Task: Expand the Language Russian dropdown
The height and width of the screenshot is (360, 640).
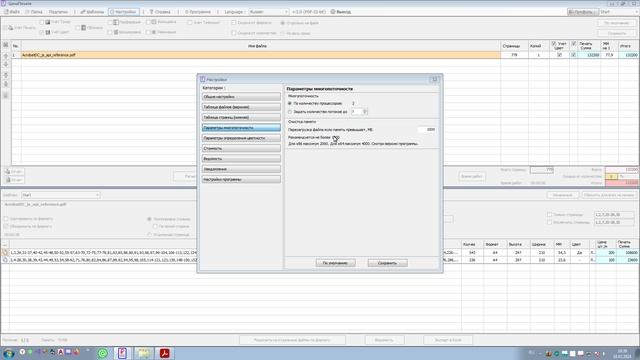Action: tap(269, 12)
